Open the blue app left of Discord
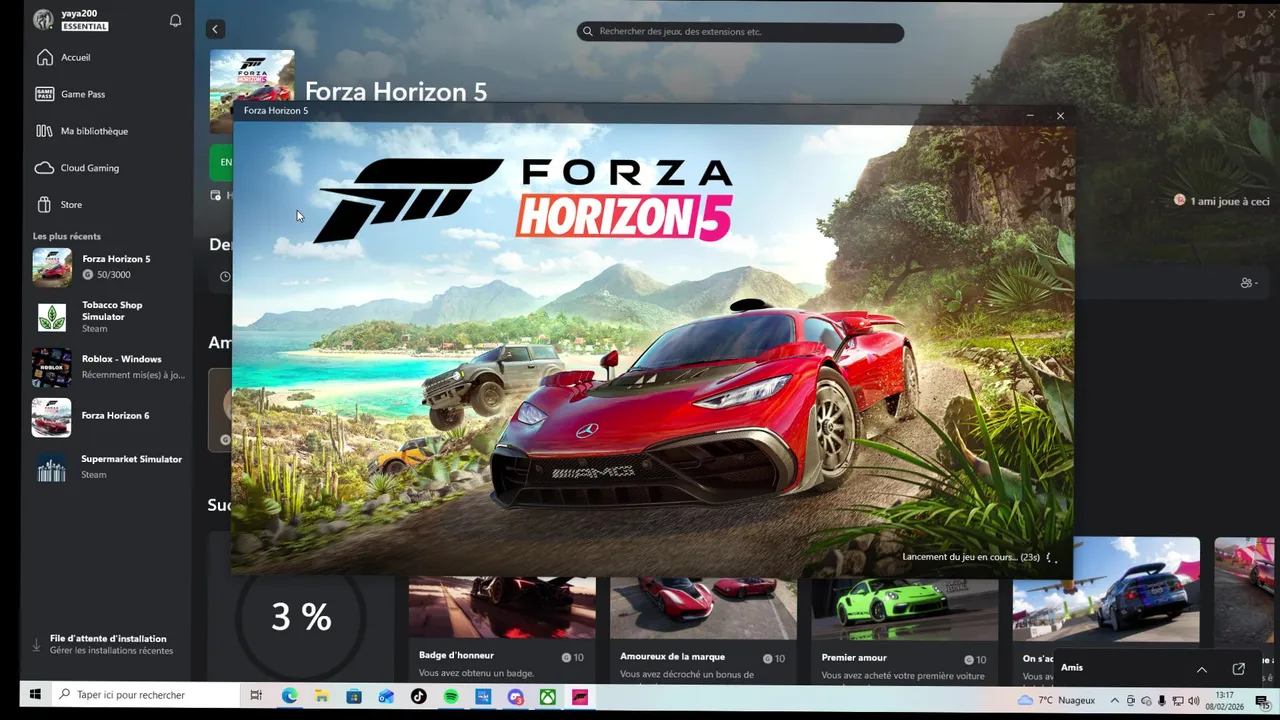The image size is (1280, 720). pos(483,696)
